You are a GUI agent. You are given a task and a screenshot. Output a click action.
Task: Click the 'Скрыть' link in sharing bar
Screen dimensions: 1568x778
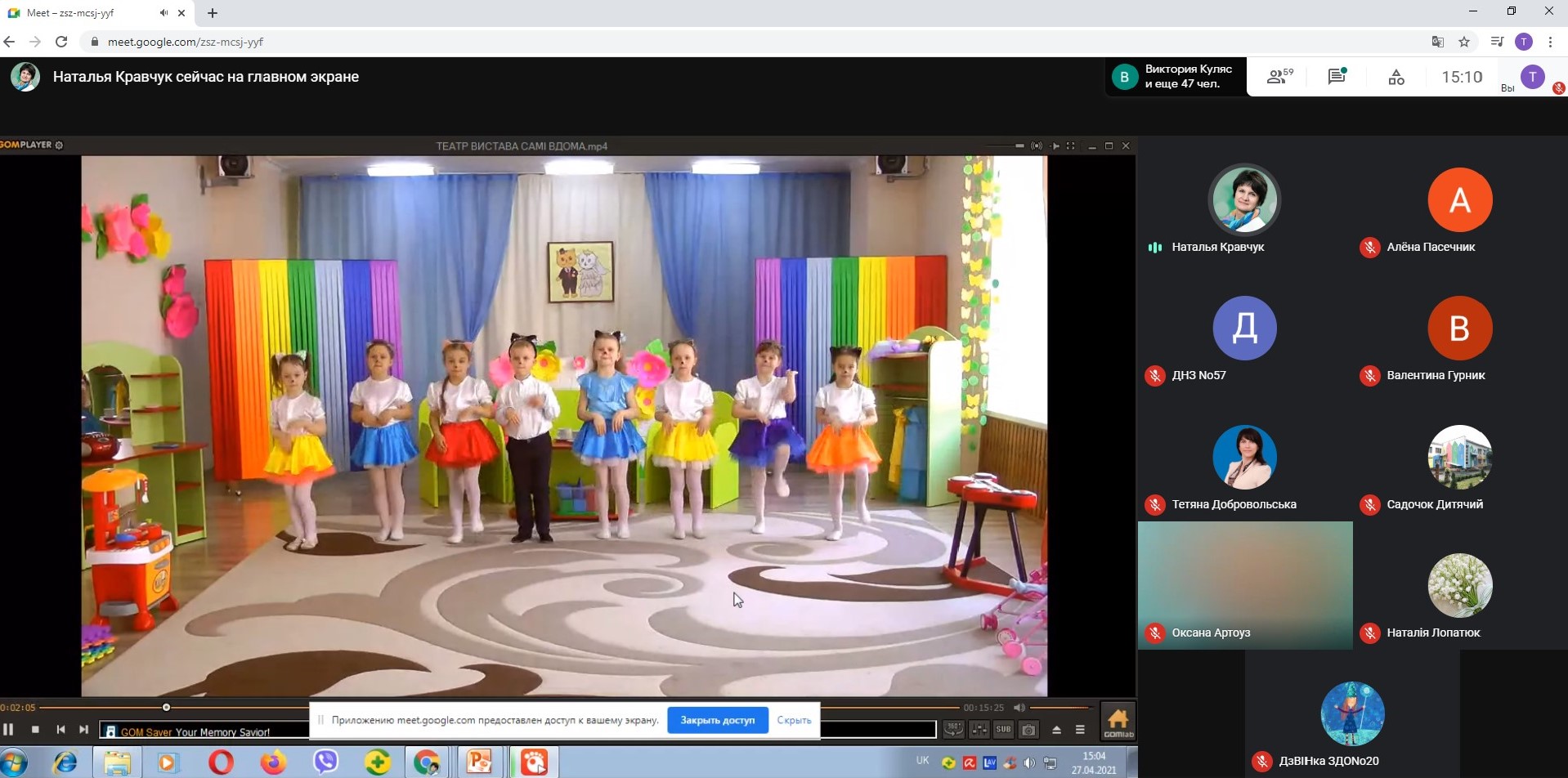794,720
